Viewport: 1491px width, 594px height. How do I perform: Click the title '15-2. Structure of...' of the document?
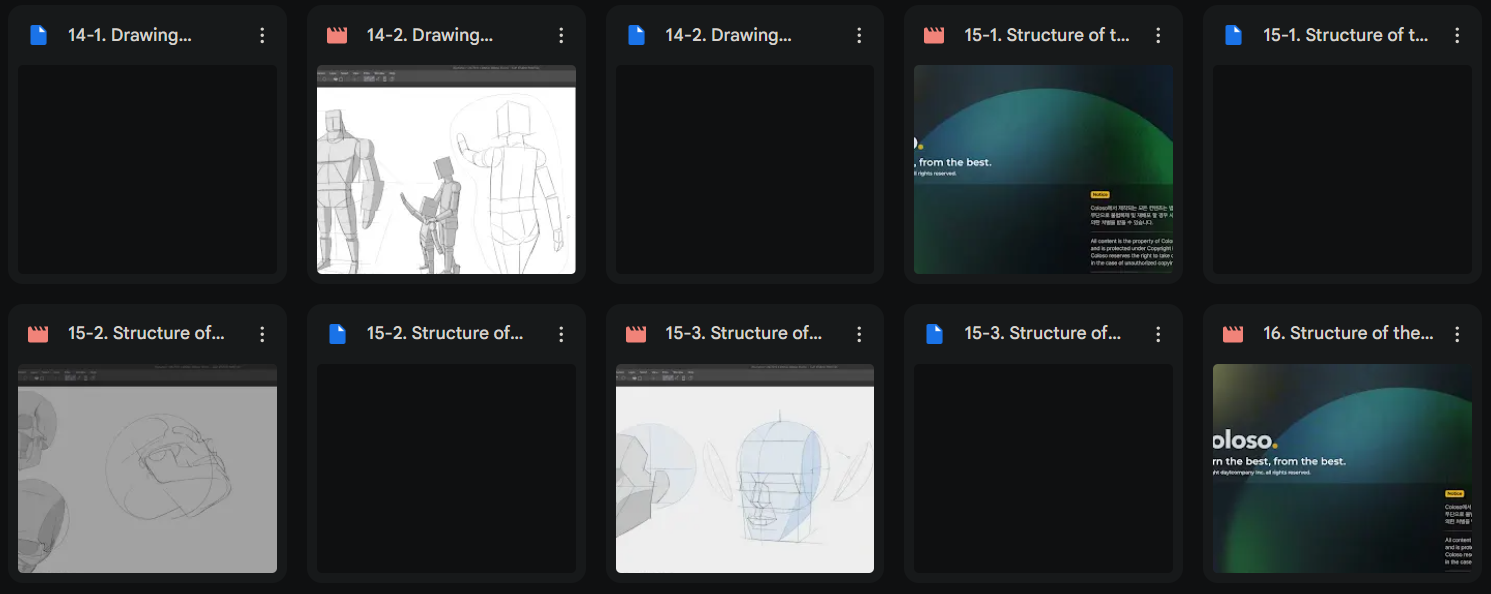pyautogui.click(x=445, y=334)
